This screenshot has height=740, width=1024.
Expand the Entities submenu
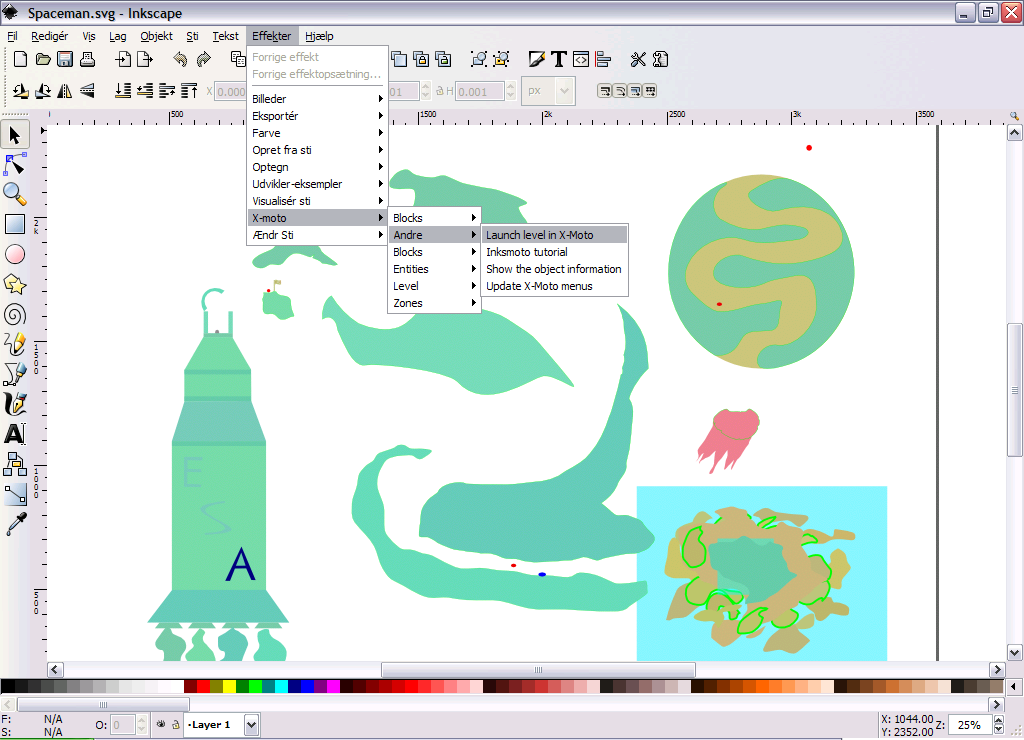tap(434, 269)
